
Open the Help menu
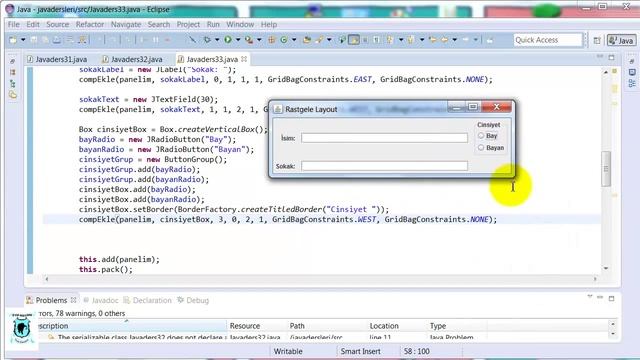click(x=269, y=24)
